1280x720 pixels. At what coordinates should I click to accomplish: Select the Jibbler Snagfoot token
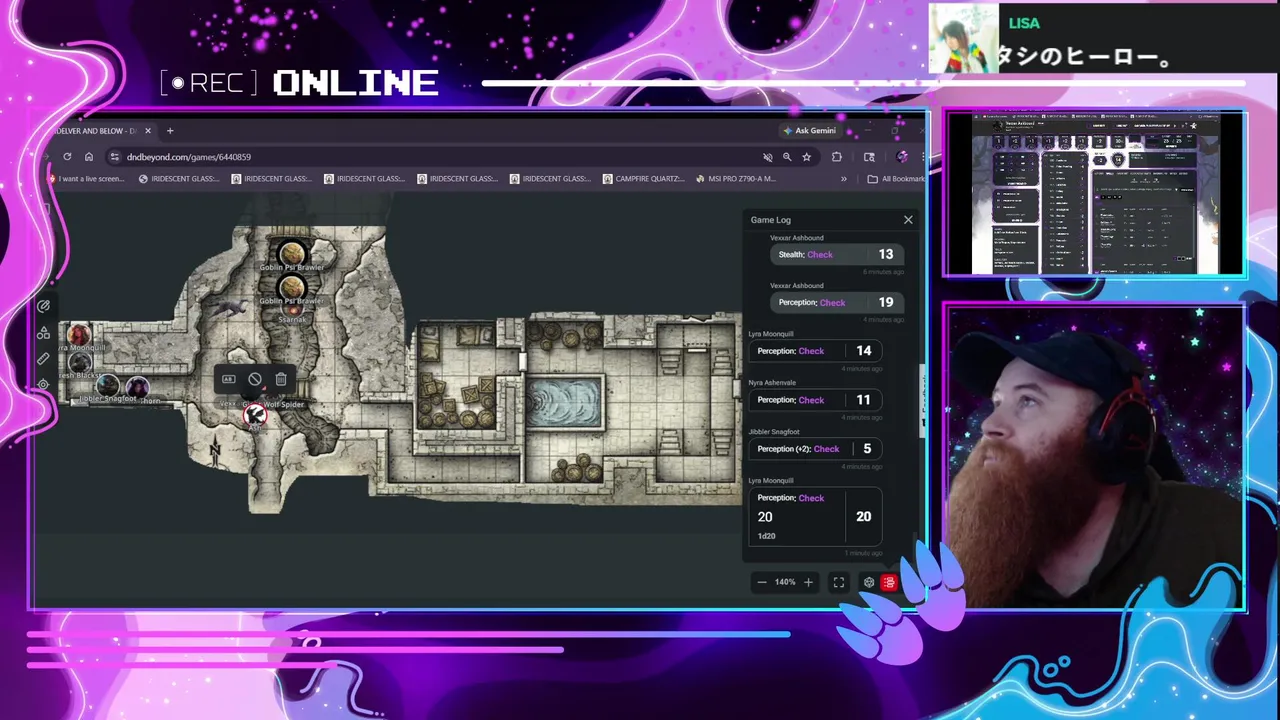coord(107,387)
